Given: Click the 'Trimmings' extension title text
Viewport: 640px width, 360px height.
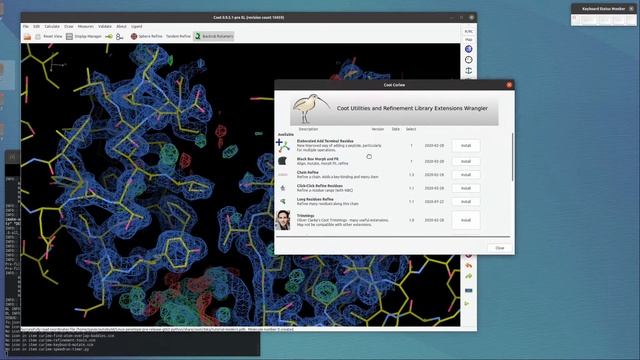Looking at the screenshot, I should coord(305,216).
